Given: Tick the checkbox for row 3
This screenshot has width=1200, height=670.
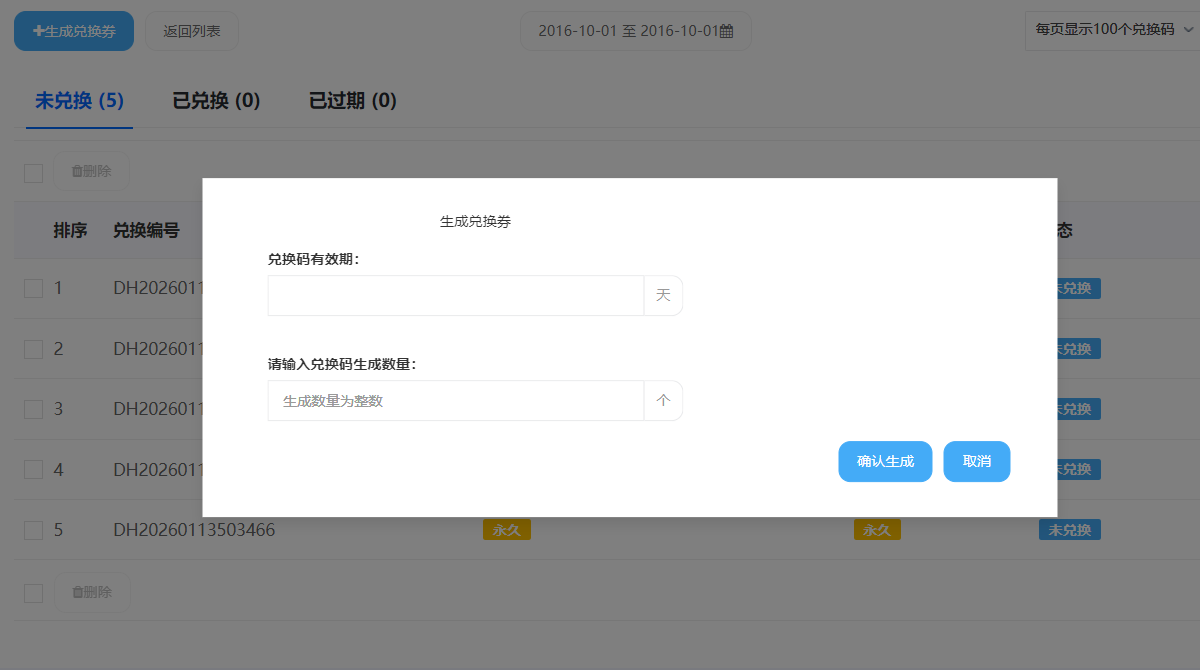Looking at the screenshot, I should [x=34, y=409].
